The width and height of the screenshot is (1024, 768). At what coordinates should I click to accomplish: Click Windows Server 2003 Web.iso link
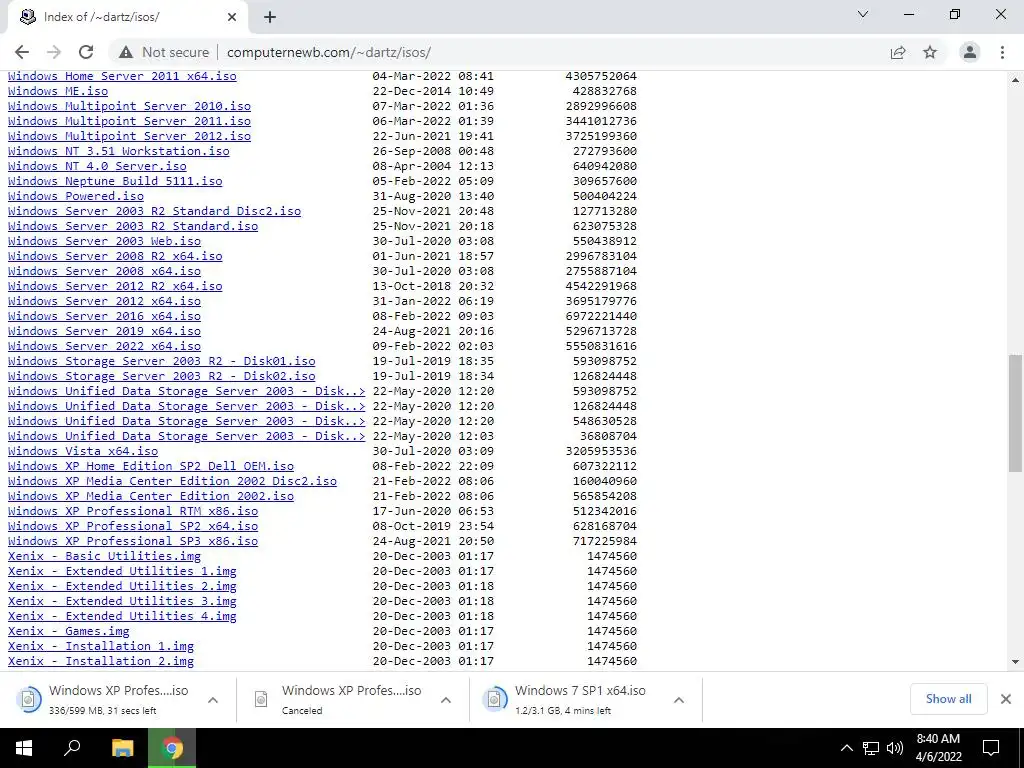[104, 241]
